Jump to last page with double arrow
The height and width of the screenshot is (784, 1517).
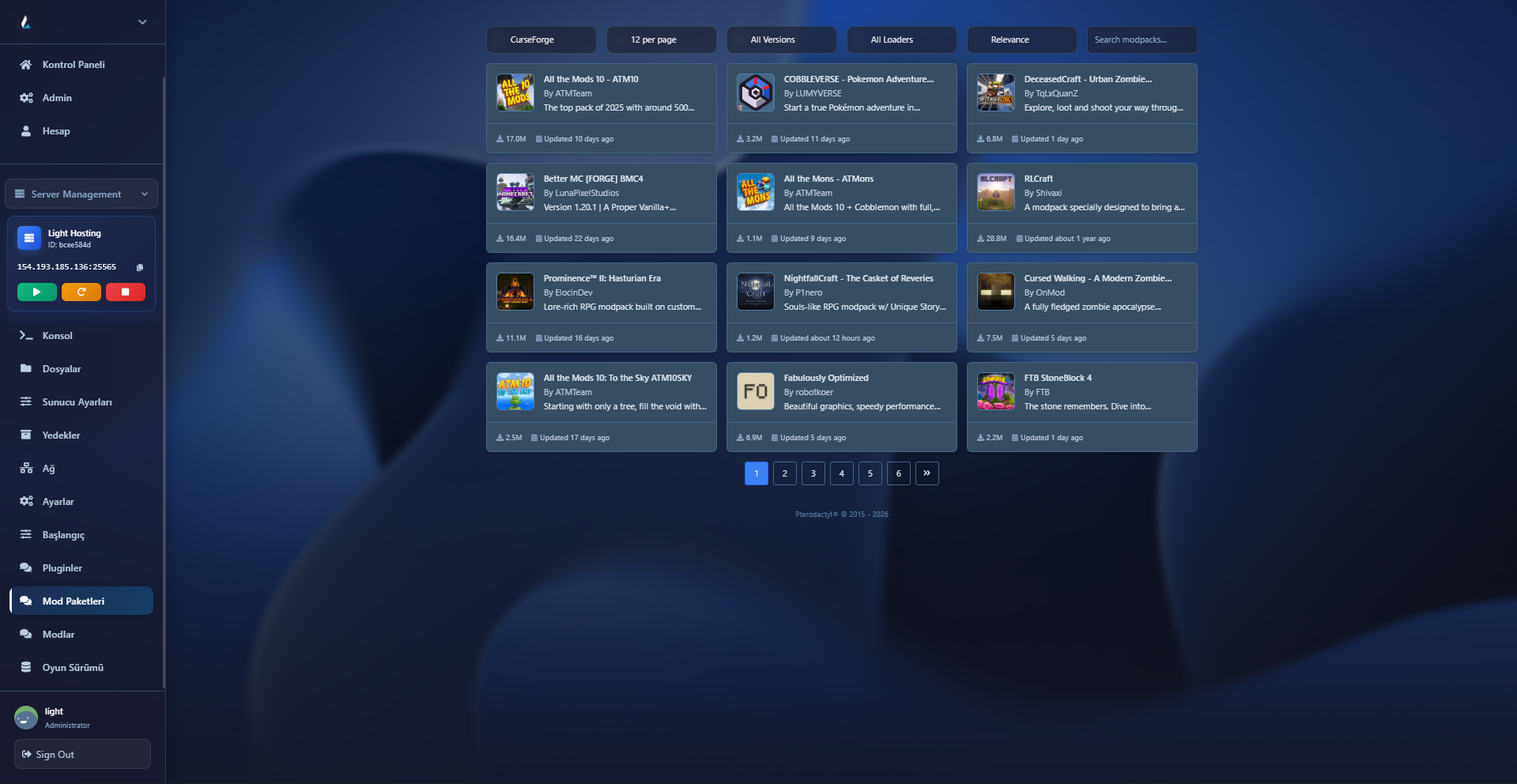click(x=926, y=473)
